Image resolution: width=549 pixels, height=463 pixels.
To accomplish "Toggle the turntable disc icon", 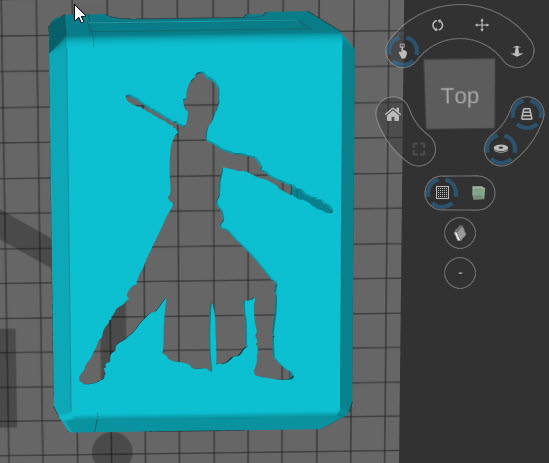I will 501,148.
